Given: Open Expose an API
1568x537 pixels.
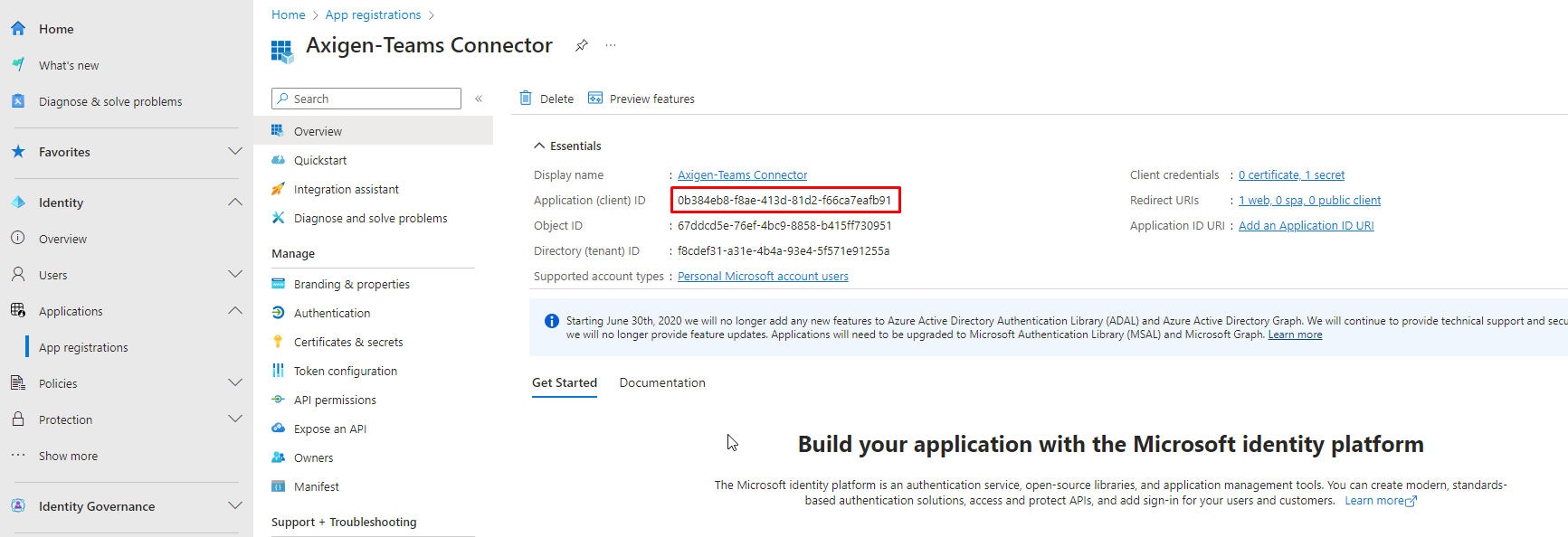Looking at the screenshot, I should [x=329, y=429].
